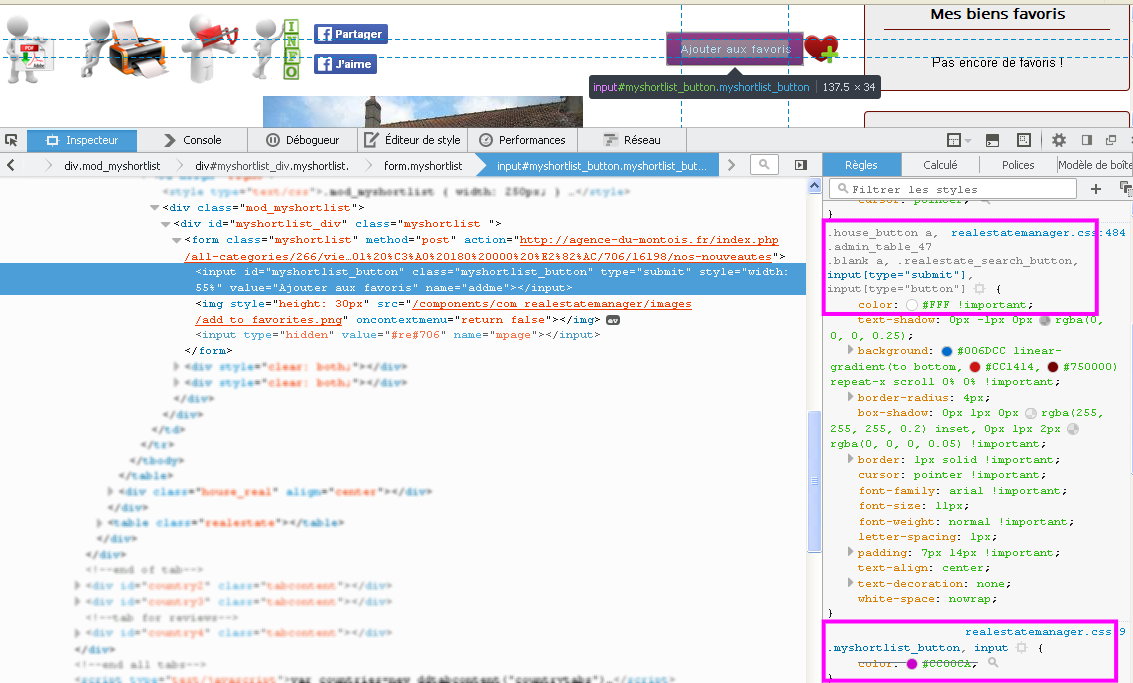Select breadcrumb div#myshortlist_div.myshortlist

(272, 166)
